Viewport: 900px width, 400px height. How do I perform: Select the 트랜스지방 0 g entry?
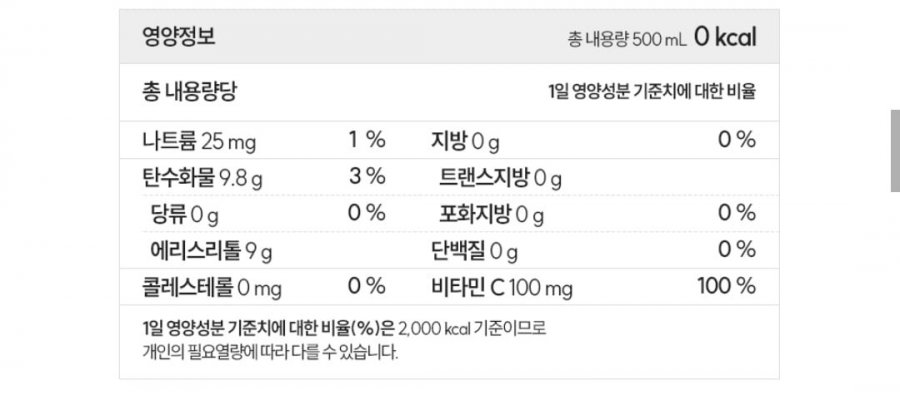[x=500, y=178]
